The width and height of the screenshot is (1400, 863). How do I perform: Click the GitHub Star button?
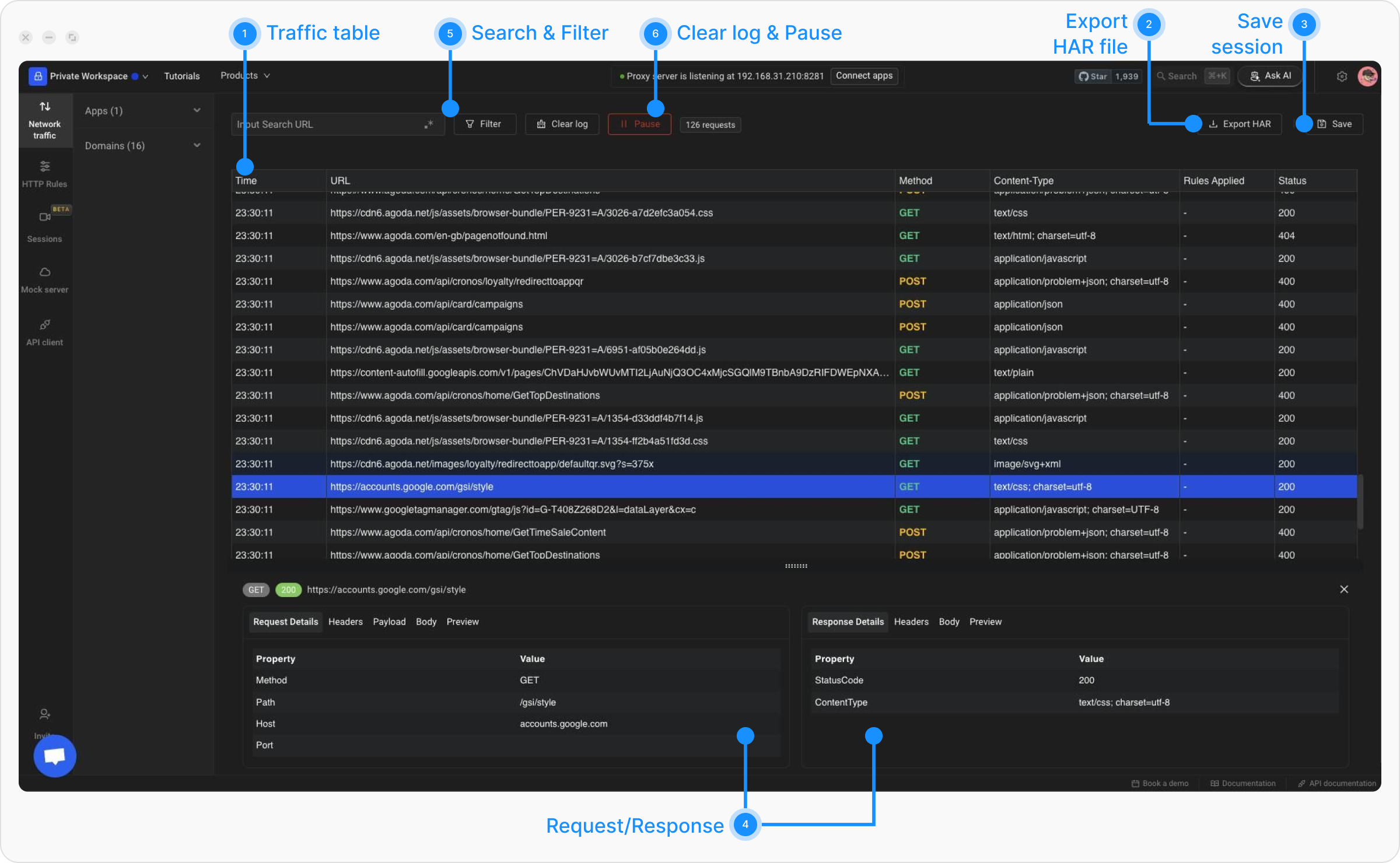click(1093, 76)
